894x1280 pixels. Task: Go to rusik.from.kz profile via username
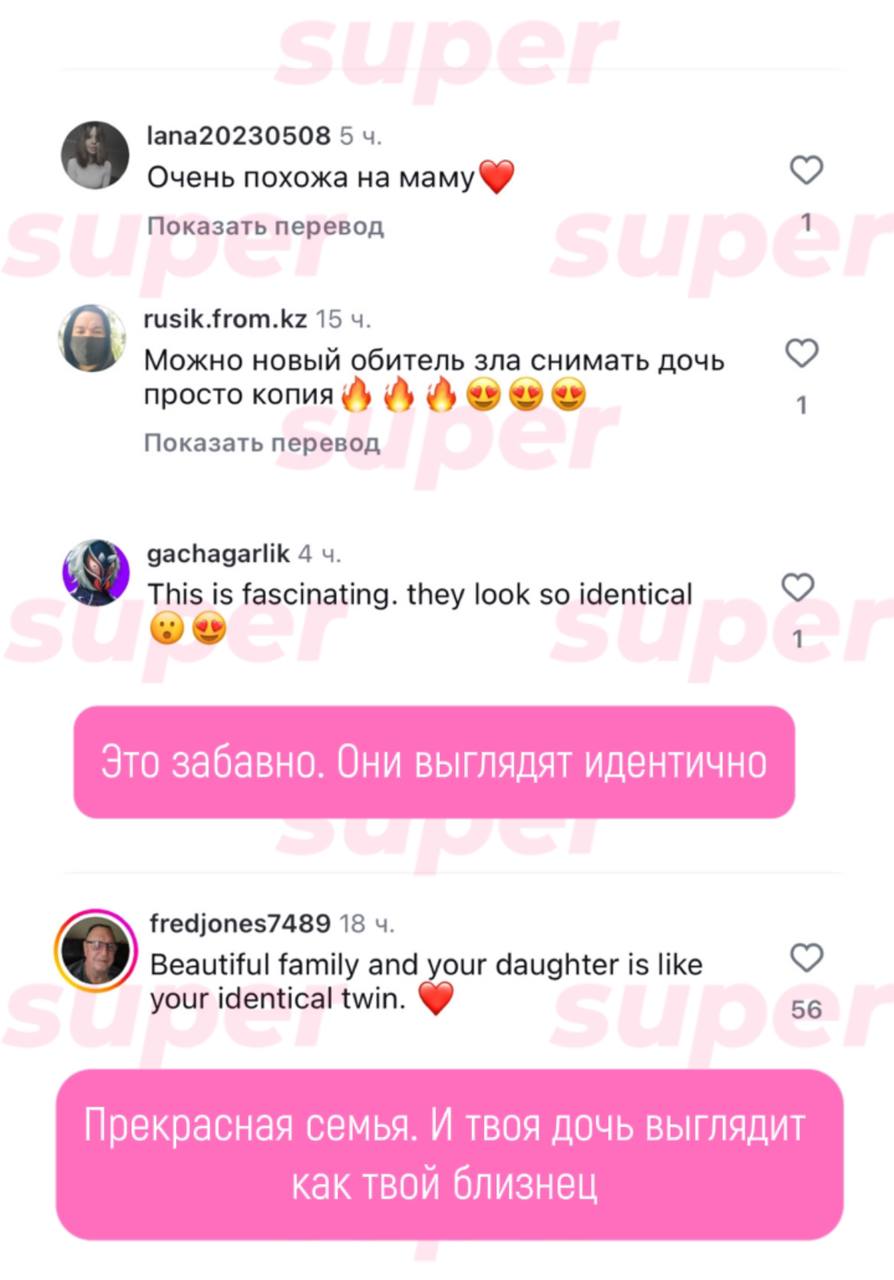point(226,320)
